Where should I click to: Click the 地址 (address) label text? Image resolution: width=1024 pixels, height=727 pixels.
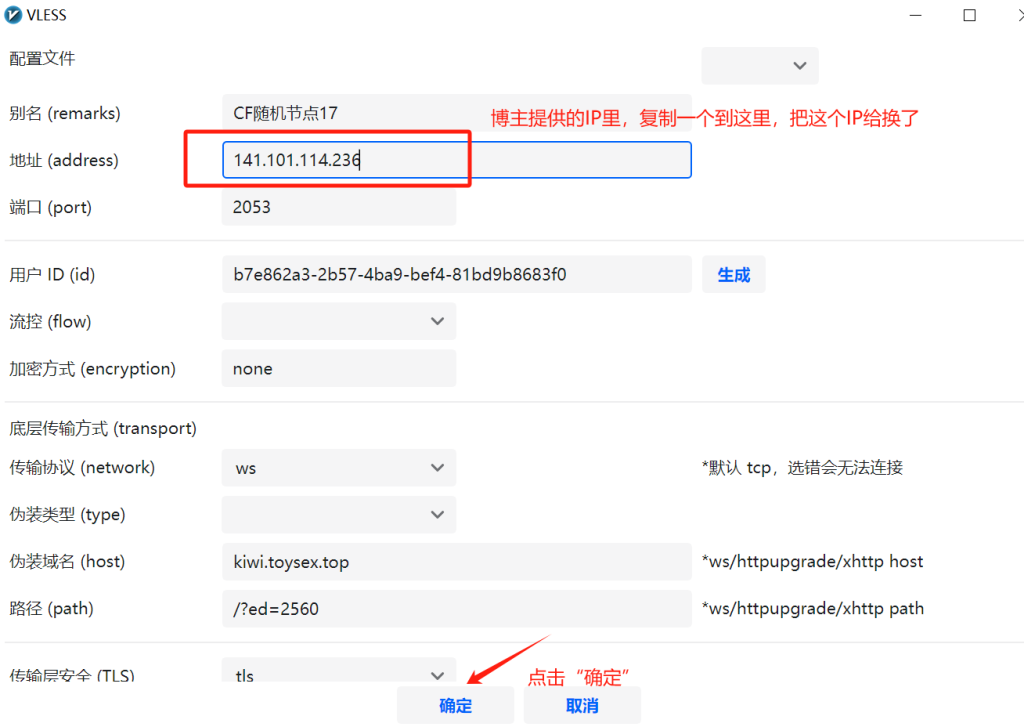(x=64, y=160)
